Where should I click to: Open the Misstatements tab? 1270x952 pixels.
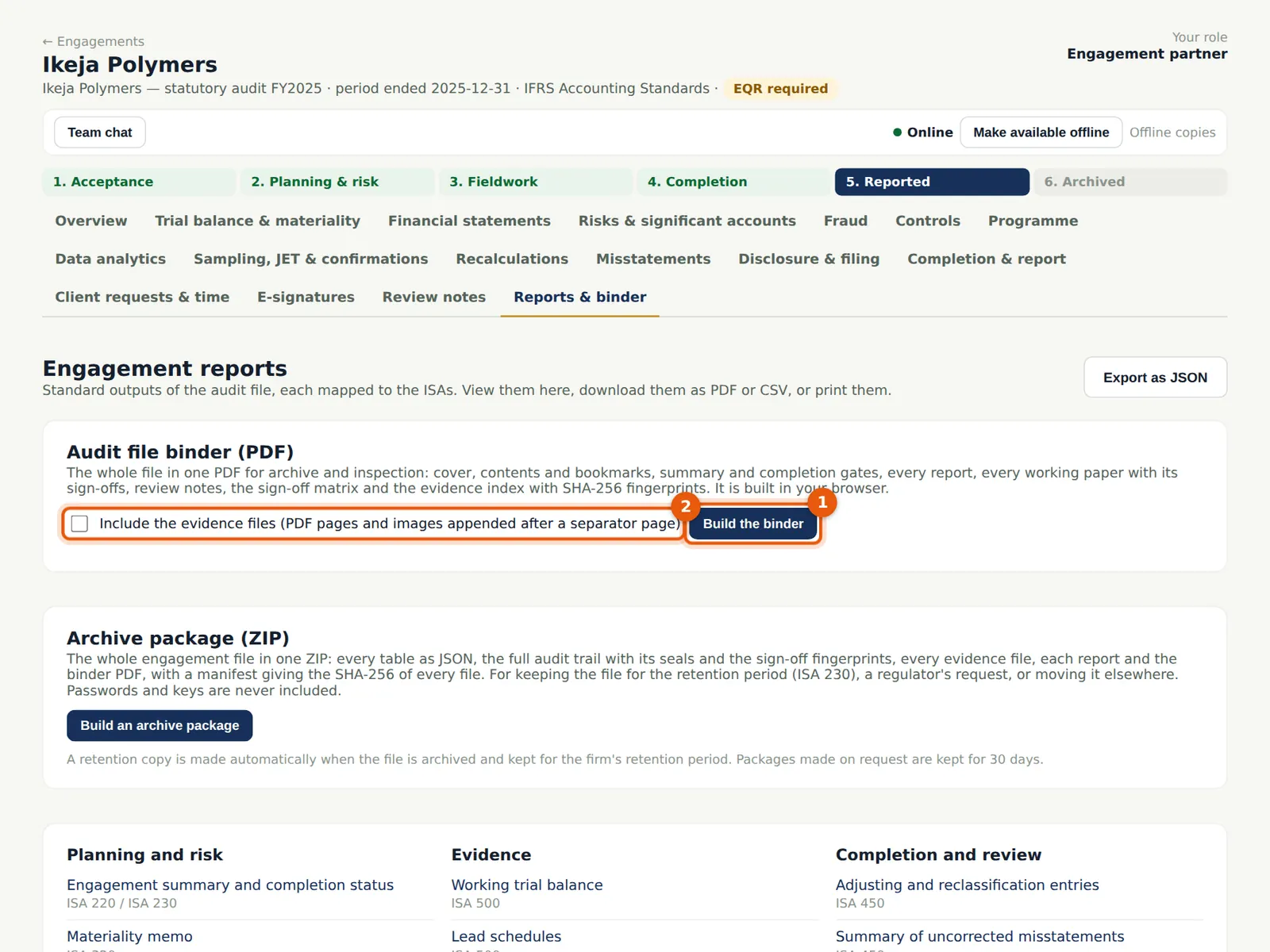(x=653, y=259)
